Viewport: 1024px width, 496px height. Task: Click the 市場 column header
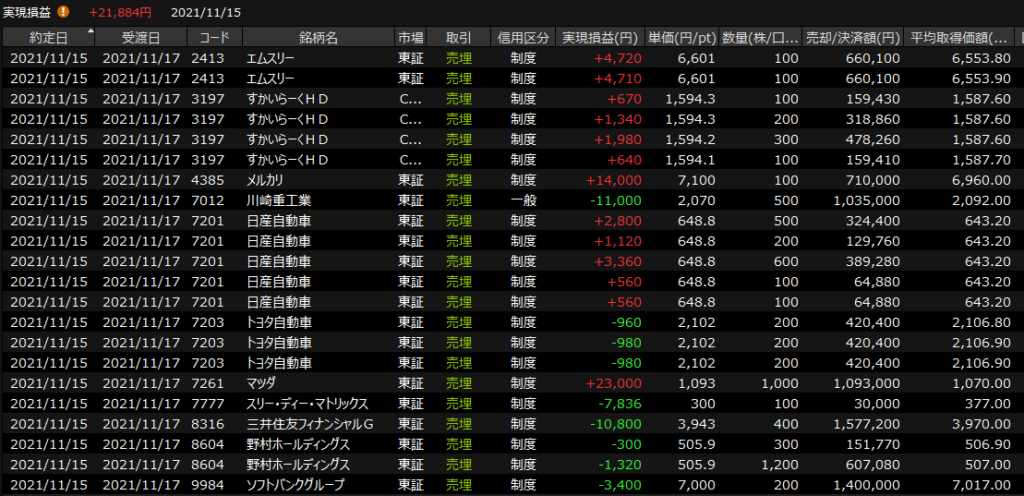(x=410, y=38)
